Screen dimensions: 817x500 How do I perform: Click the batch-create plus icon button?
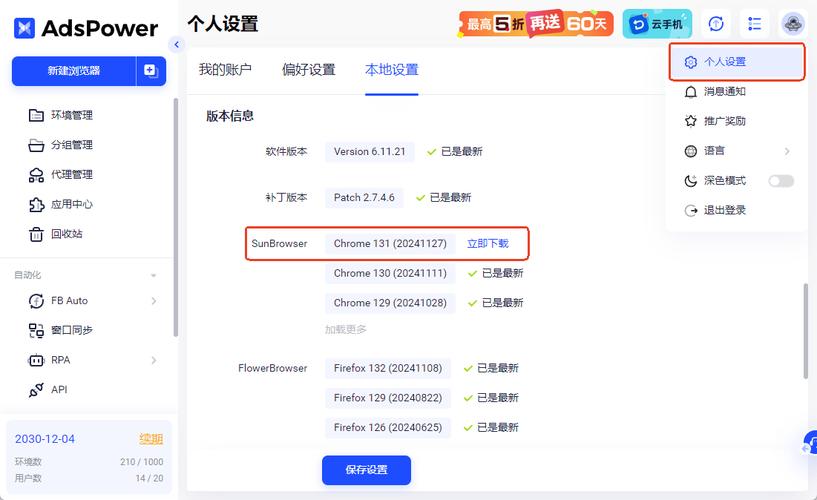click(x=151, y=71)
